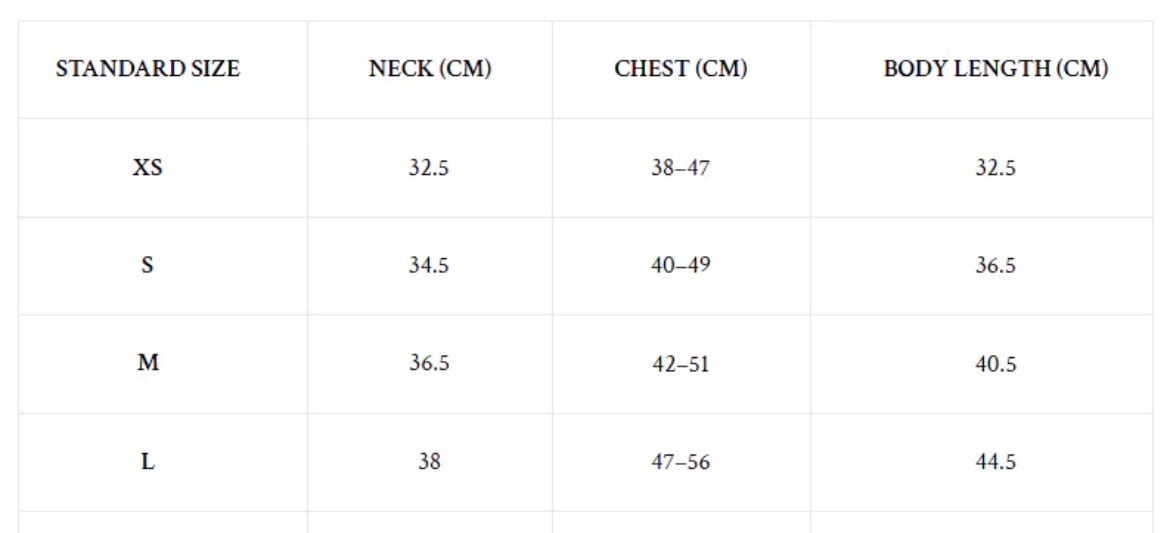Click the STANDARD SIZE column header
This screenshot has height=533, width=1170.
148,69
